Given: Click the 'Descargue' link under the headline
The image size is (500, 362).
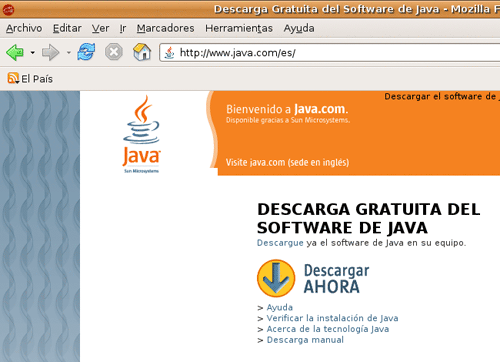Looking at the screenshot, I should [280, 243].
